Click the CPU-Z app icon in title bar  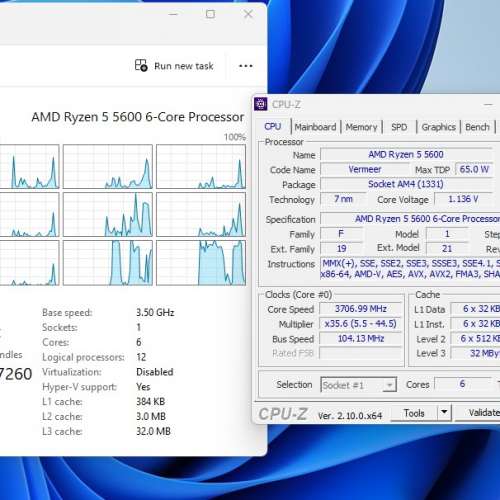click(x=261, y=104)
